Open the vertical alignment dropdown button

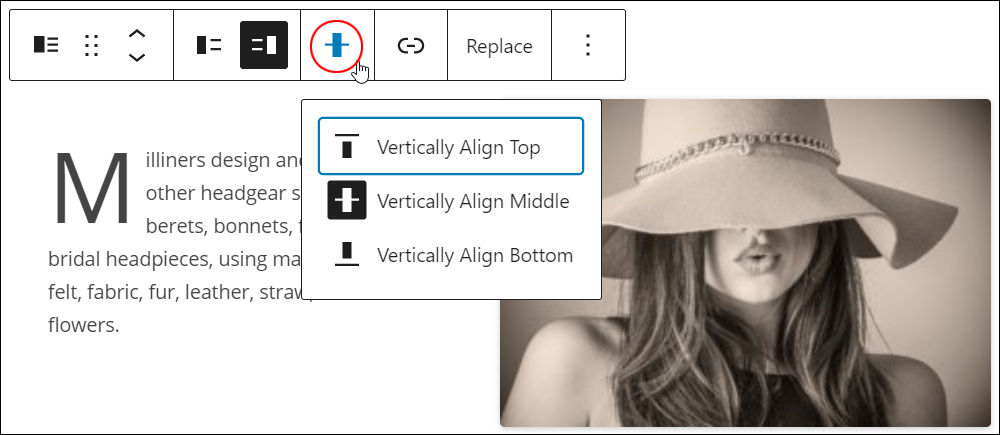[x=337, y=46]
